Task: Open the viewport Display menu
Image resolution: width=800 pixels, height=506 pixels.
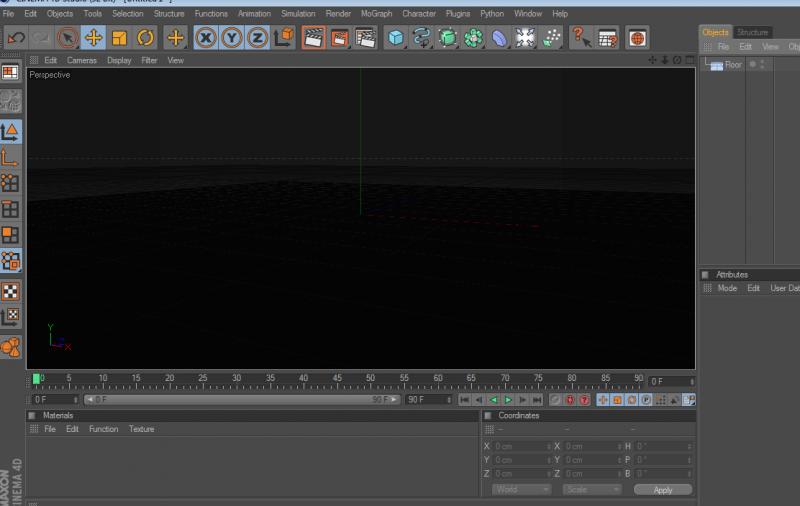Action: [119, 60]
